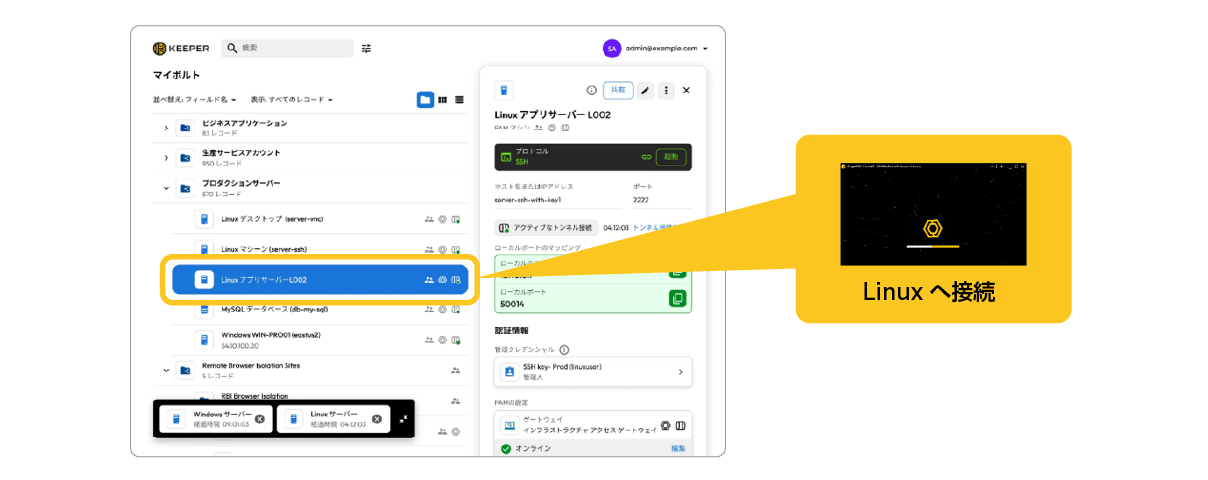The width and height of the screenshot is (1208, 480).
Task: Open the admin@example.com account menu
Action: pyautogui.click(x=656, y=48)
